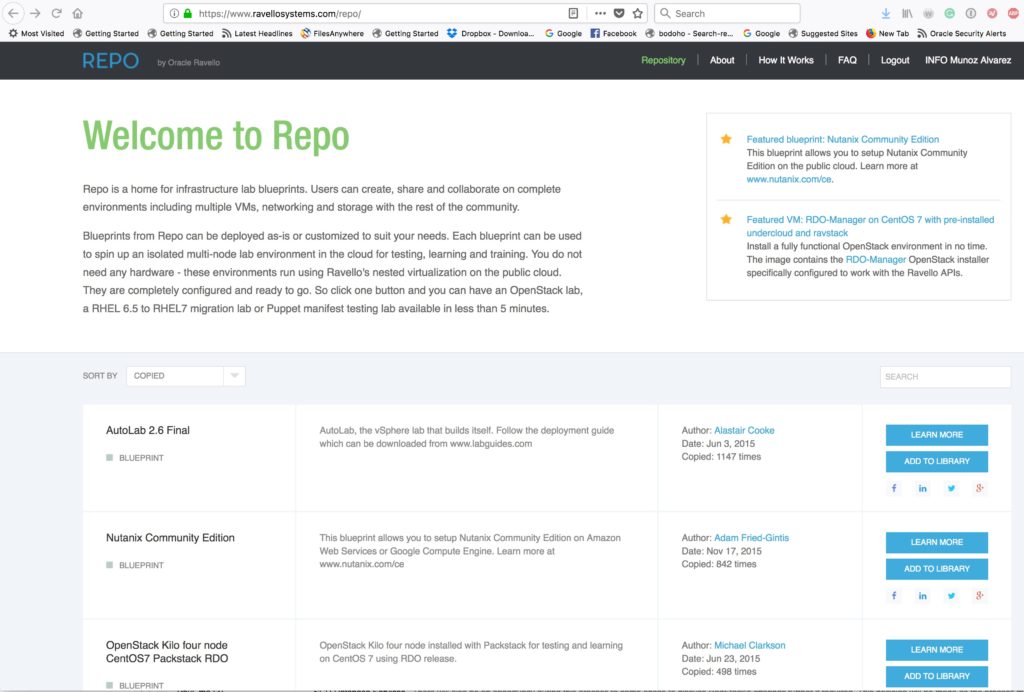Viewport: 1024px width, 692px height.
Task: Share Nutanix Community Edition on LinkedIn
Action: point(922,595)
